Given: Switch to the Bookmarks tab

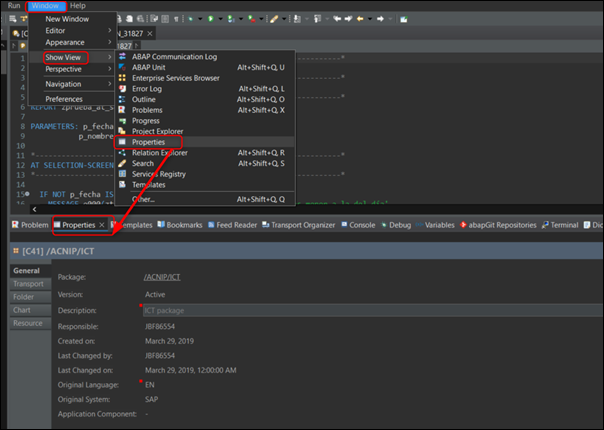Looking at the screenshot, I should click(180, 225).
